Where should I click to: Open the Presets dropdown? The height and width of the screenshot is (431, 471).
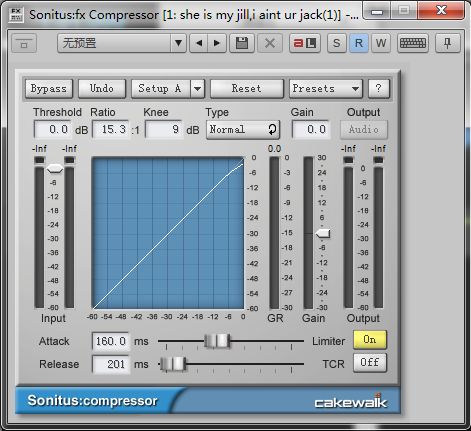326,89
